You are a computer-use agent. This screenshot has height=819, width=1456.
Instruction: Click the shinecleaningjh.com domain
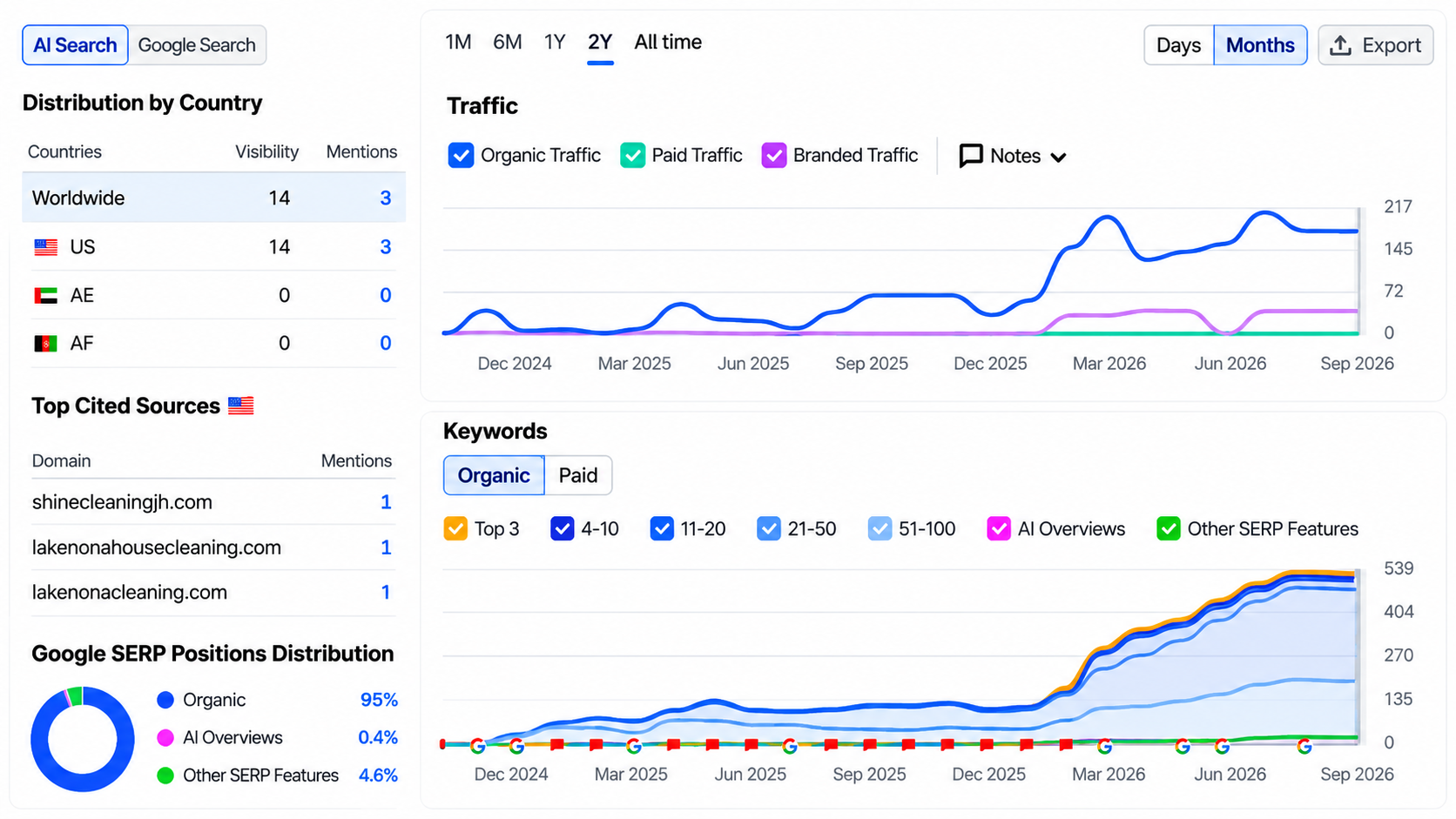(122, 502)
